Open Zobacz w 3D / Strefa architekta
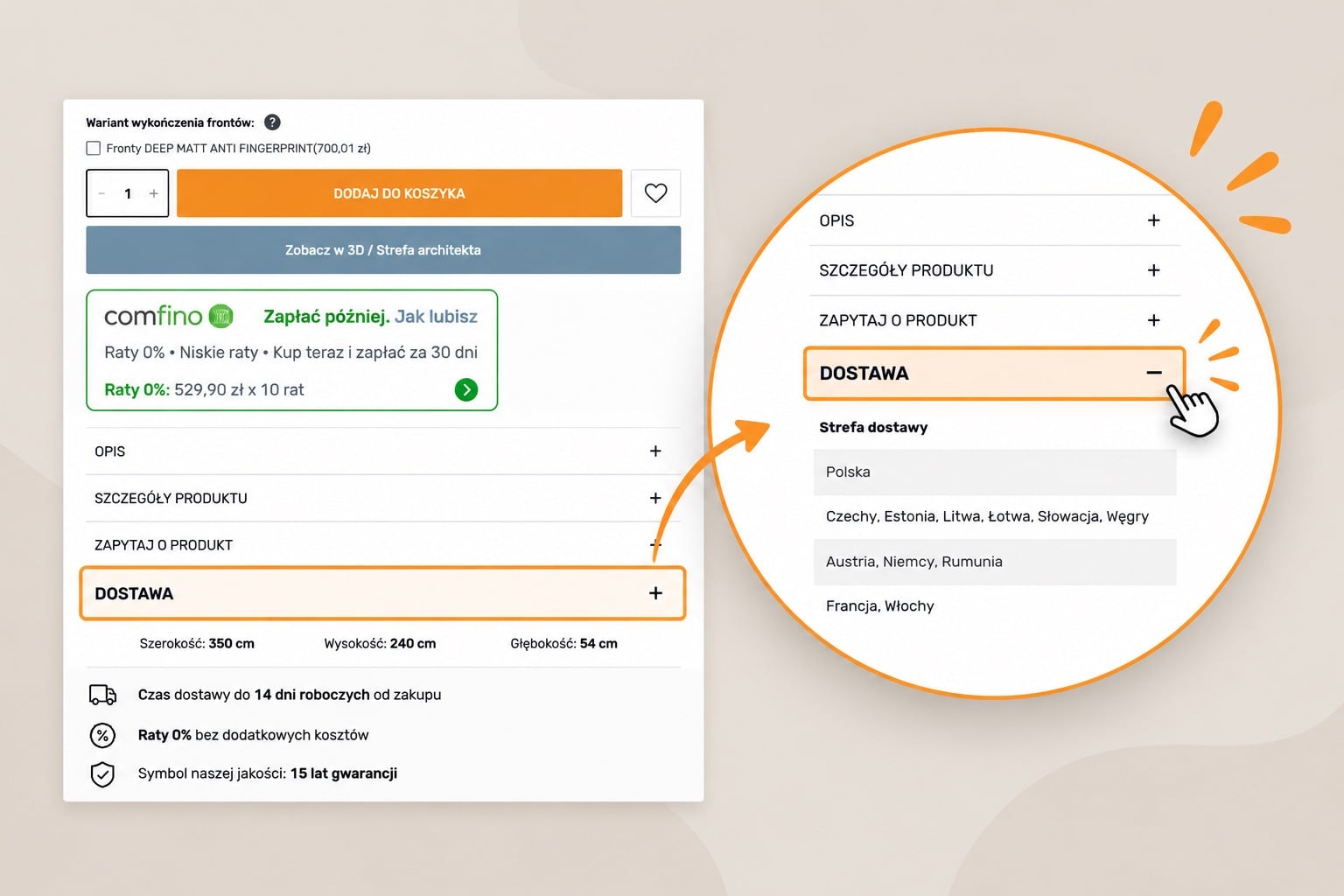Image resolution: width=1344 pixels, height=896 pixels. 383,250
